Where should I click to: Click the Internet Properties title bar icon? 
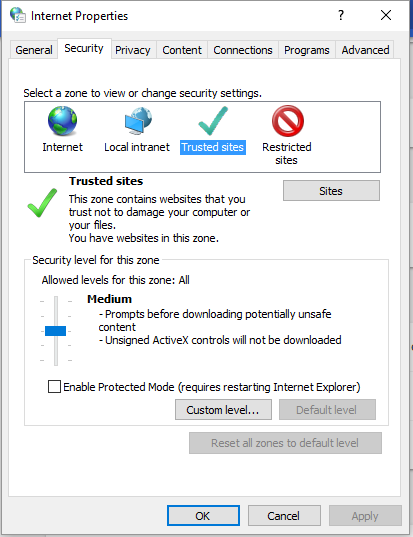pos(17,15)
